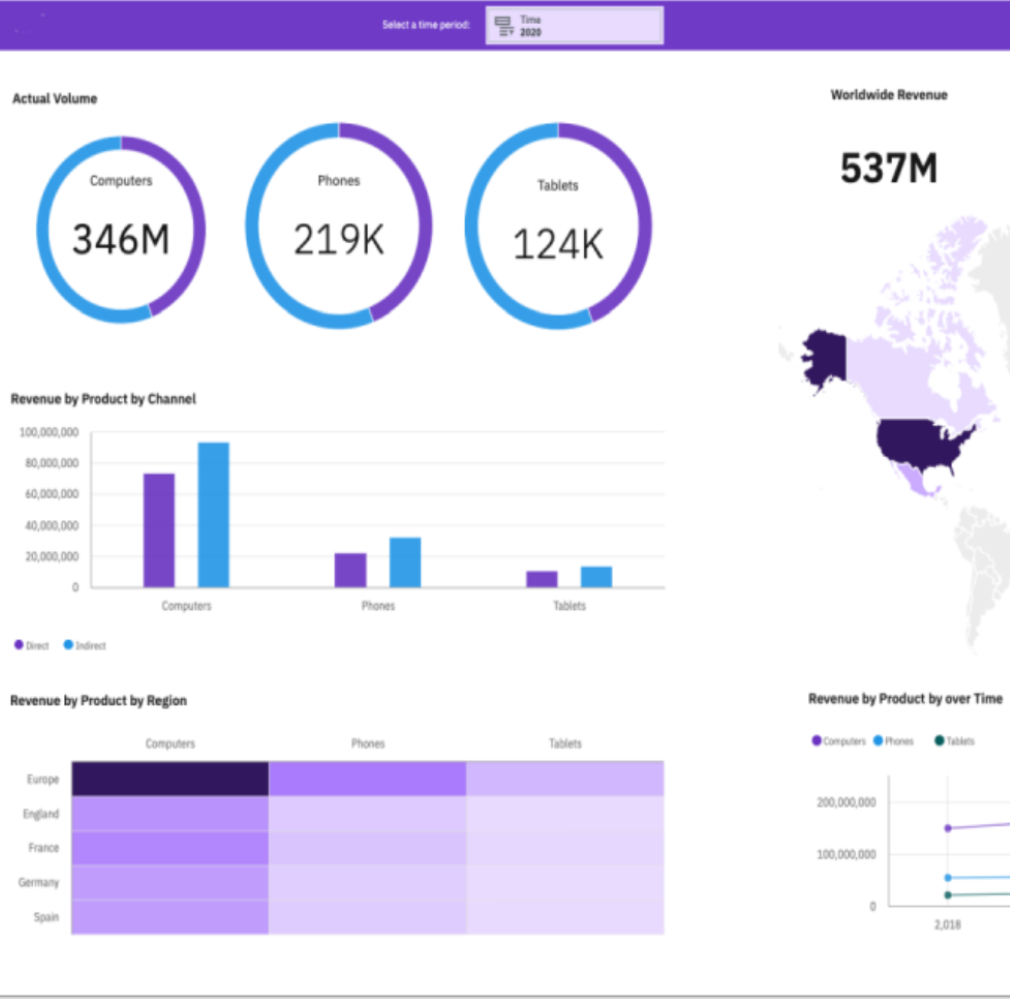Click the Tablets Direct revenue bar
Viewport: 1010px width, 1000px height.
click(542, 579)
